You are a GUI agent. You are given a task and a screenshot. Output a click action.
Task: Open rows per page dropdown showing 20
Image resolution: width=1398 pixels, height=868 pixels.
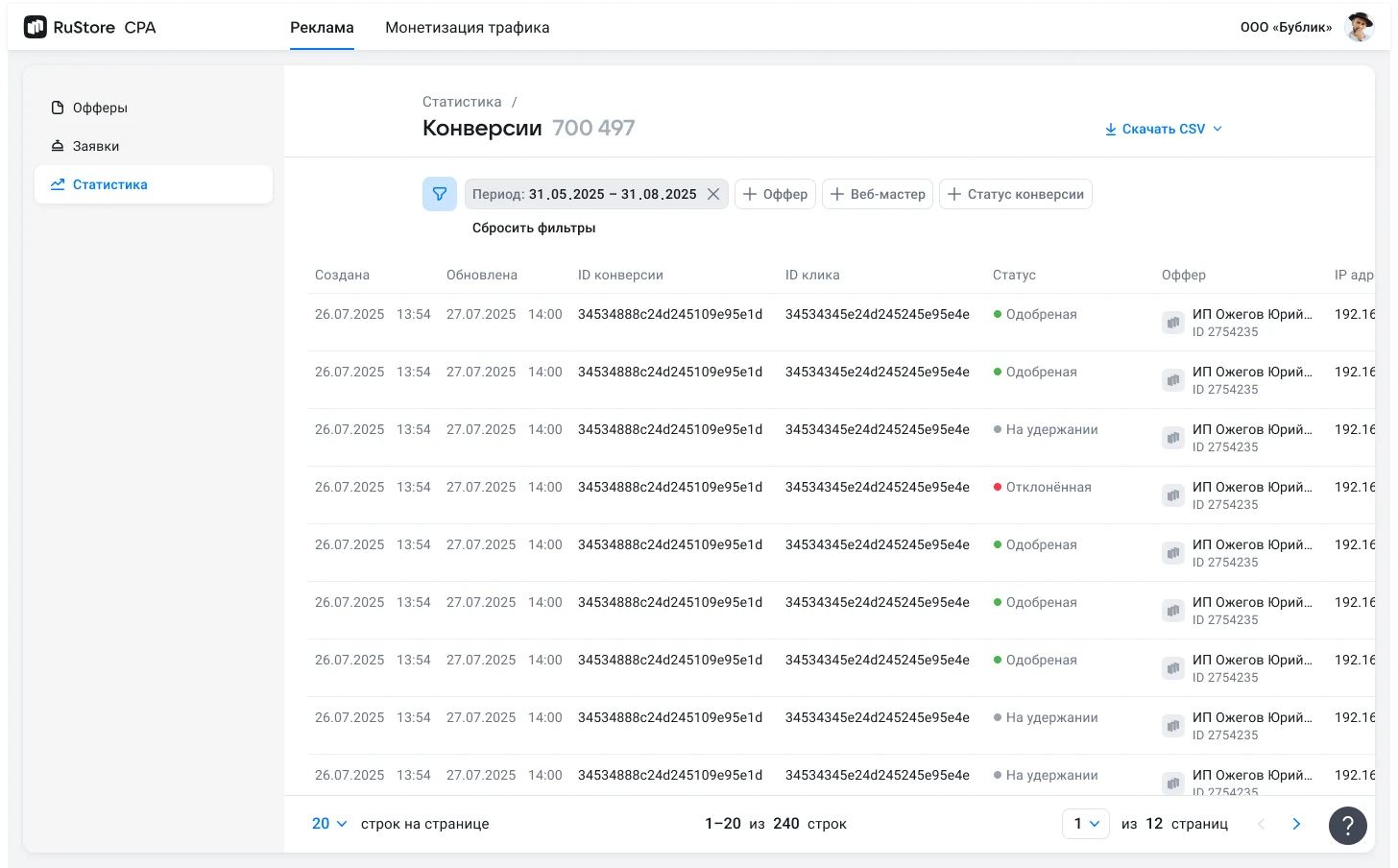[x=329, y=824]
